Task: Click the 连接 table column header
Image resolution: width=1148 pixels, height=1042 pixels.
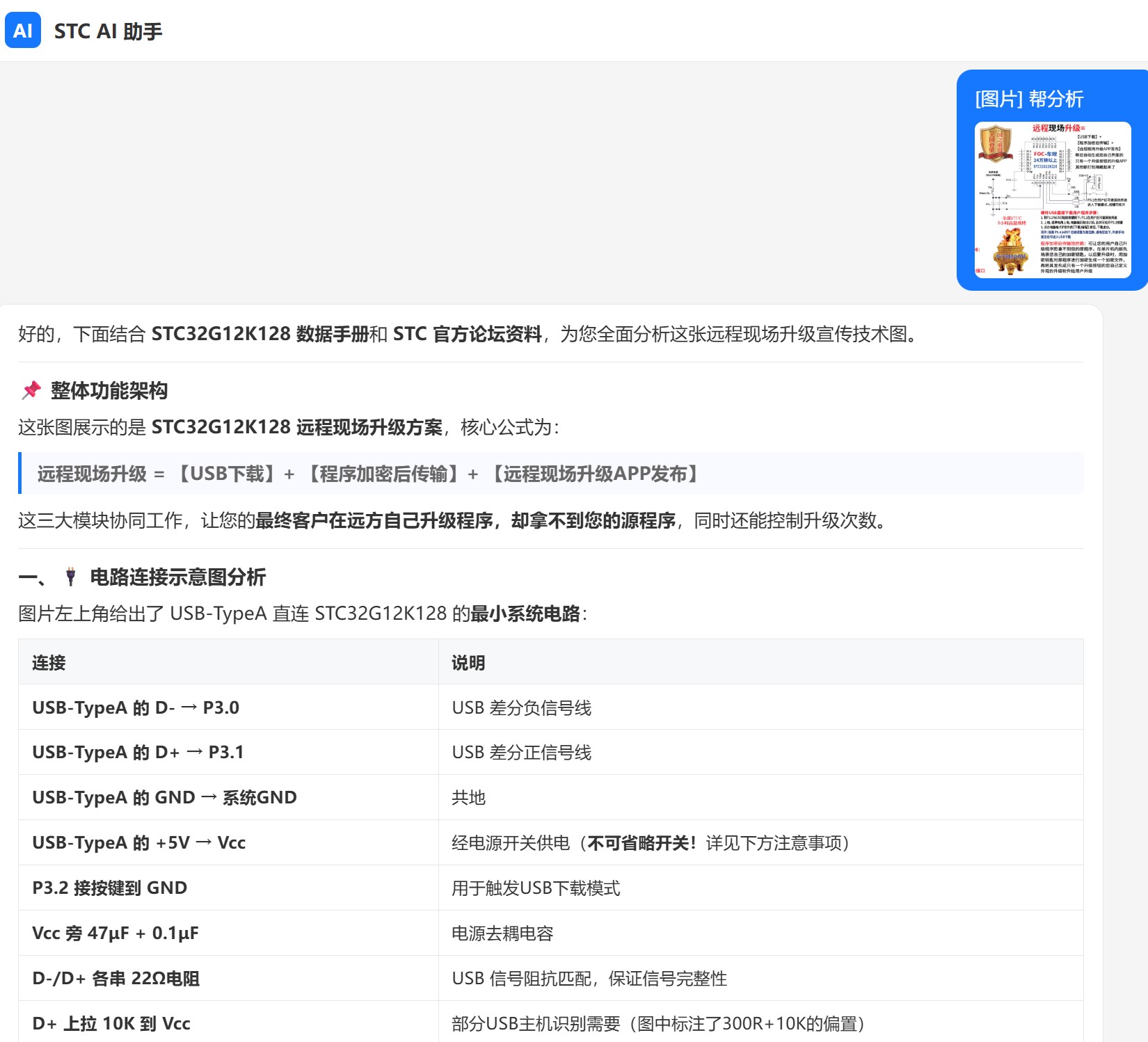Action: (x=228, y=662)
